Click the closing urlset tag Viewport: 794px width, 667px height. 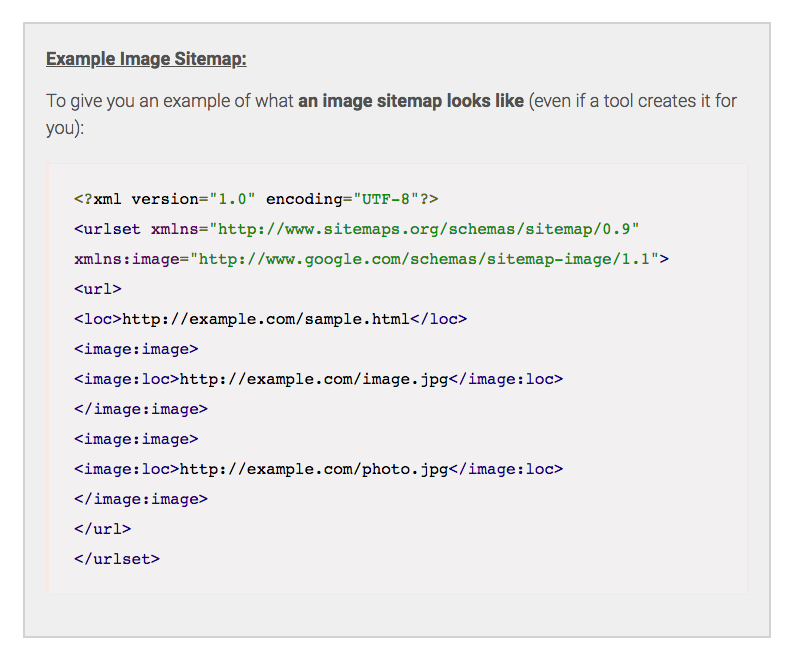coord(117,559)
